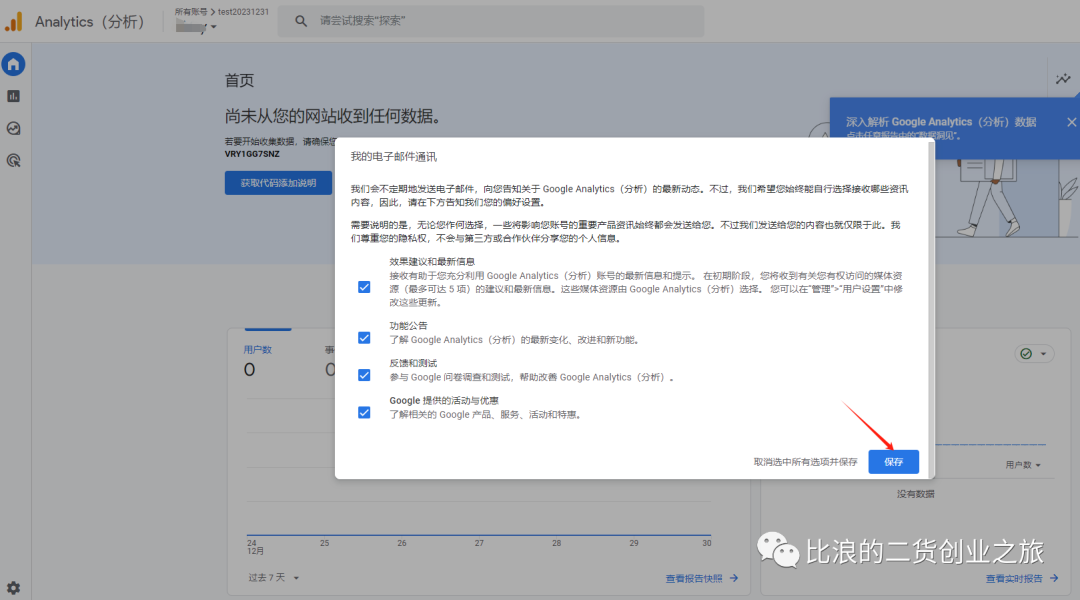1080x600 pixels.
Task: Open the Home icon in sidebar
Action: click(13, 64)
